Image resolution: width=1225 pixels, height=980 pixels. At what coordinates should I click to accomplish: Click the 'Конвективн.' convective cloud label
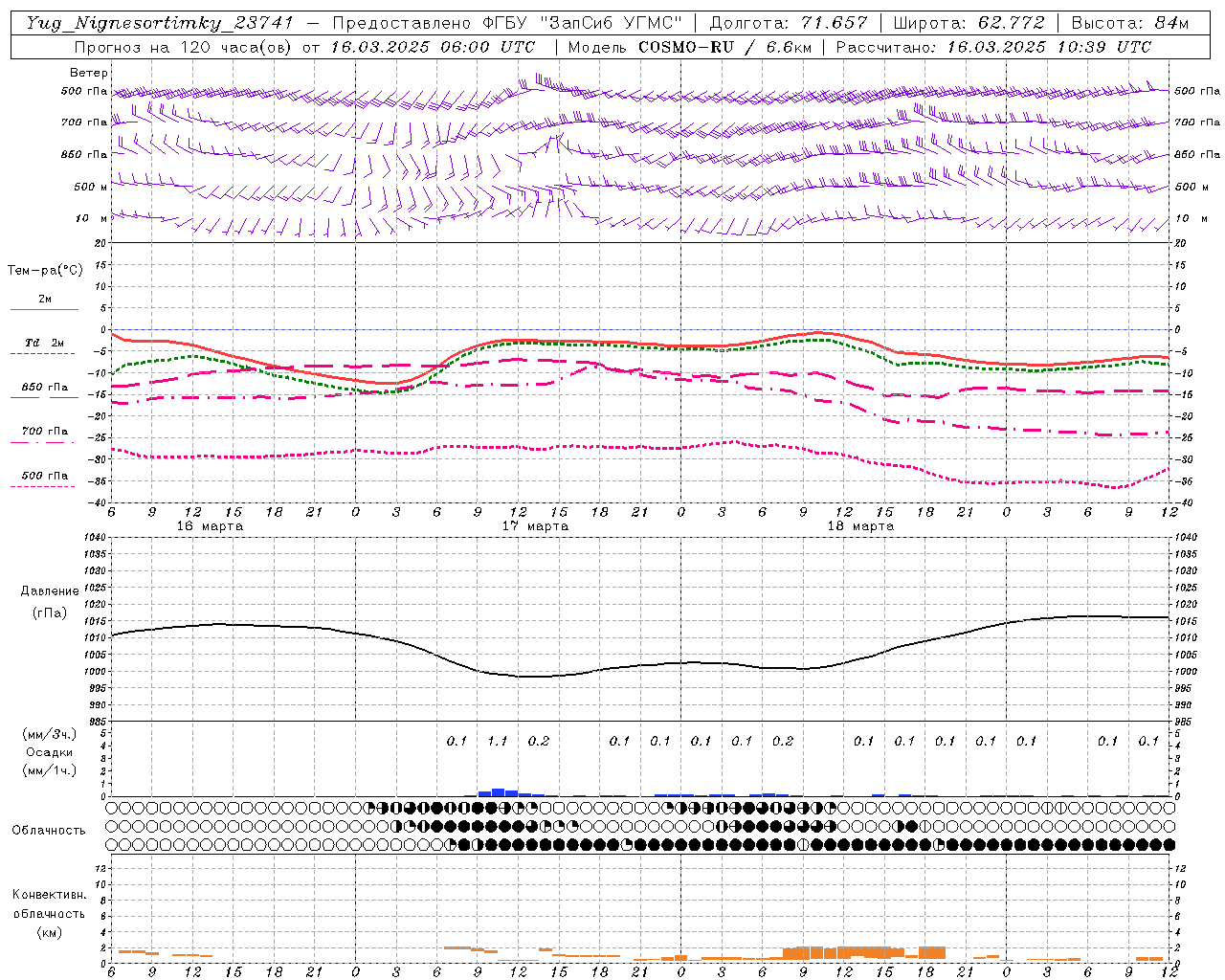pos(49,895)
